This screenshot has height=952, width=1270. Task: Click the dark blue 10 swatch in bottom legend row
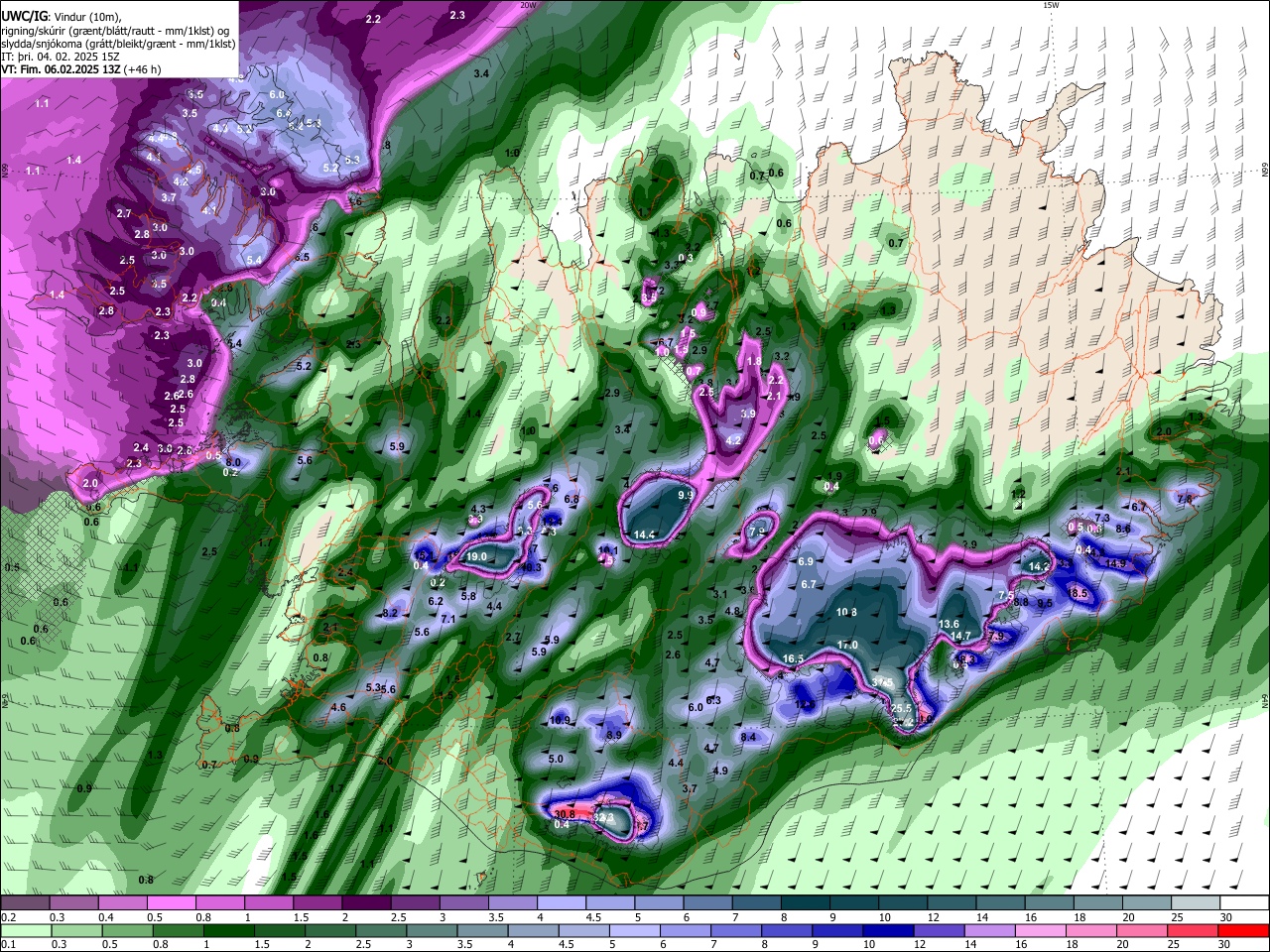click(x=887, y=932)
